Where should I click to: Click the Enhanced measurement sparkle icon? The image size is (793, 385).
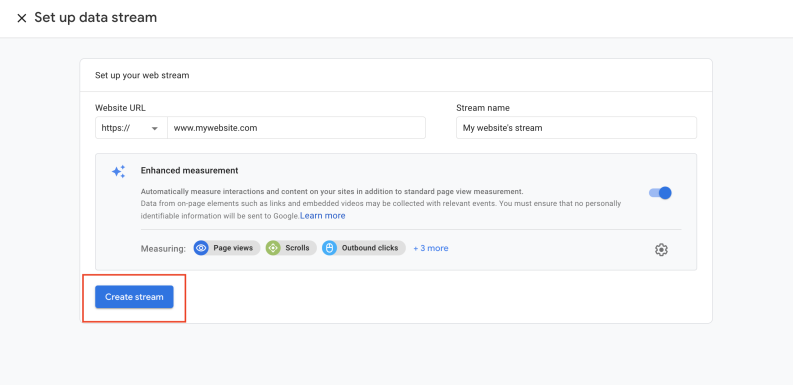pyautogui.click(x=118, y=172)
